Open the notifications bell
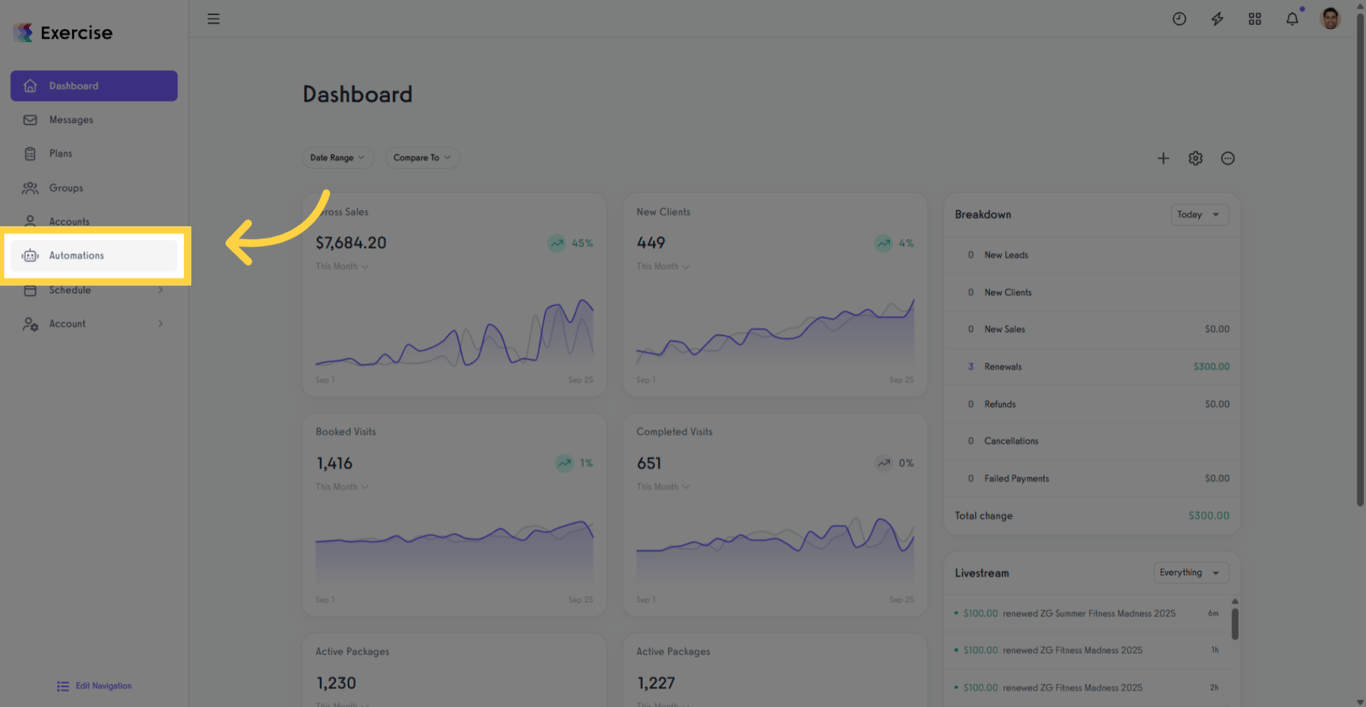 click(1292, 19)
